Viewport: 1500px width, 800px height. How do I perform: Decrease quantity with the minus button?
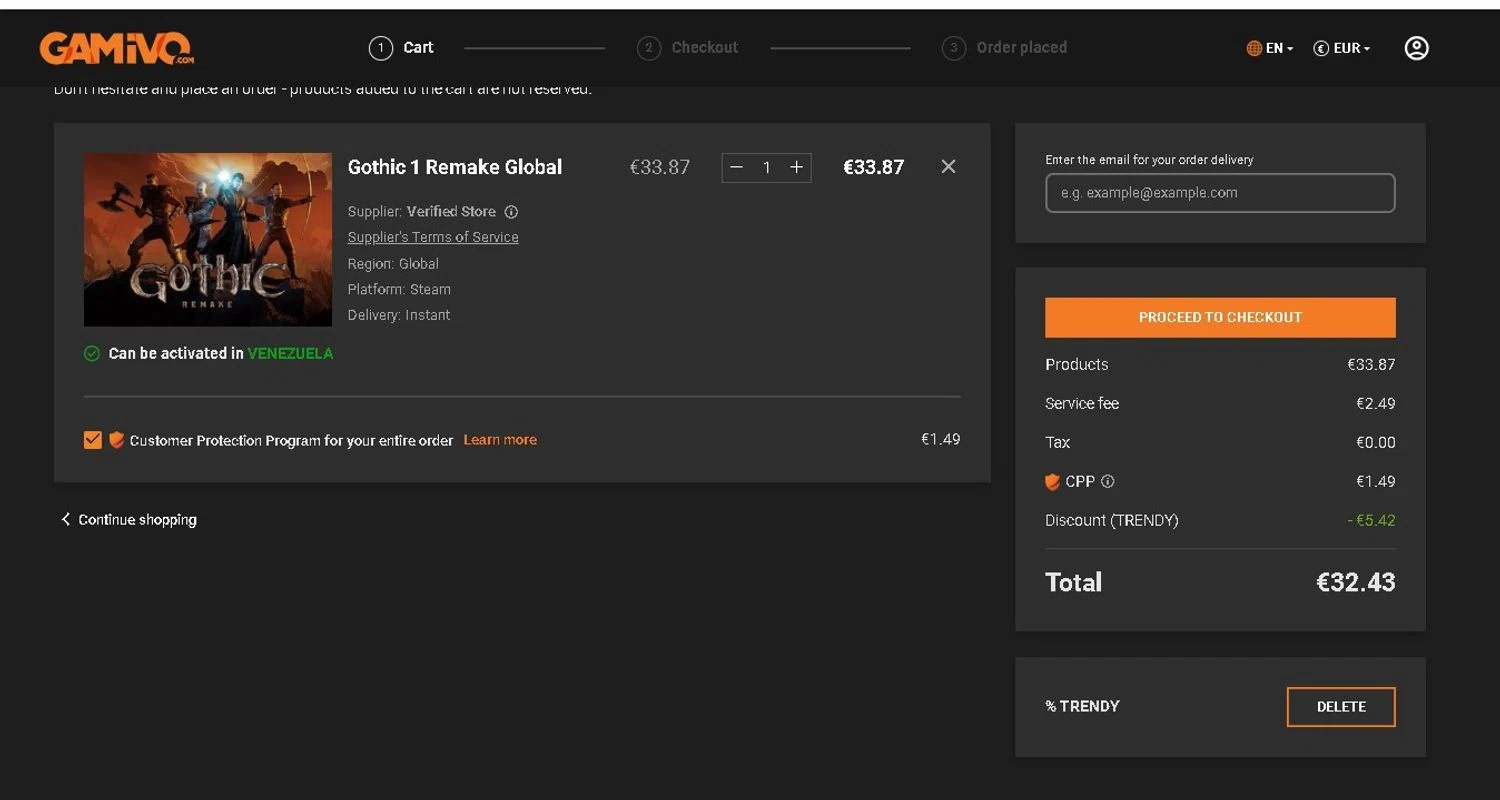(737, 168)
